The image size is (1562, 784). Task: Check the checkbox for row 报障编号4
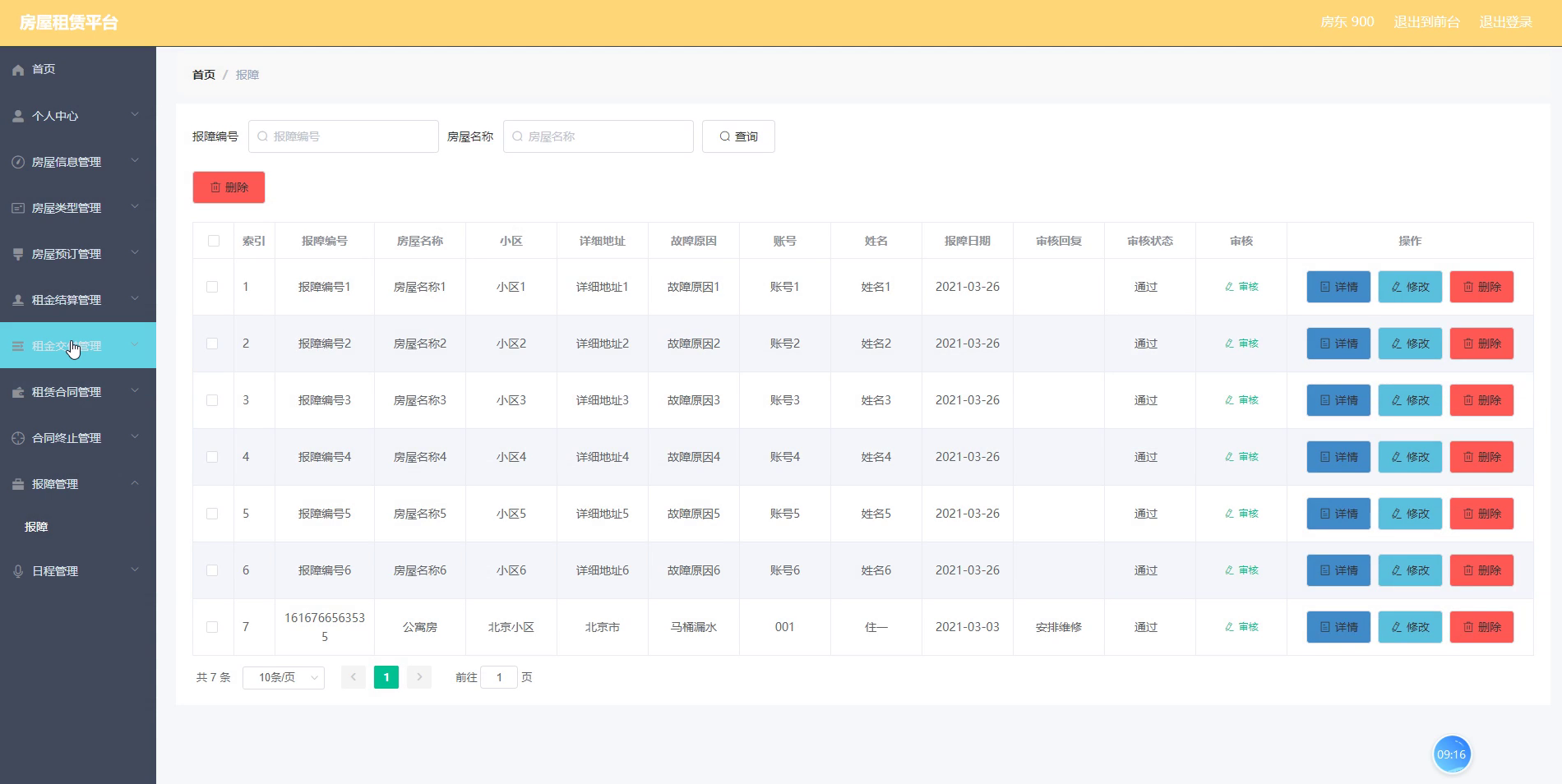[x=212, y=457]
